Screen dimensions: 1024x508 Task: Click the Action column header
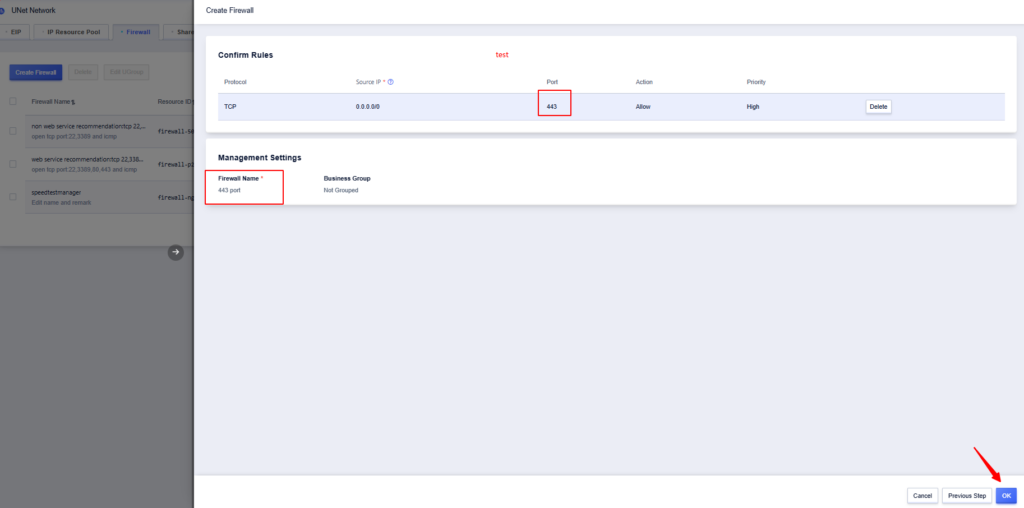coord(644,82)
